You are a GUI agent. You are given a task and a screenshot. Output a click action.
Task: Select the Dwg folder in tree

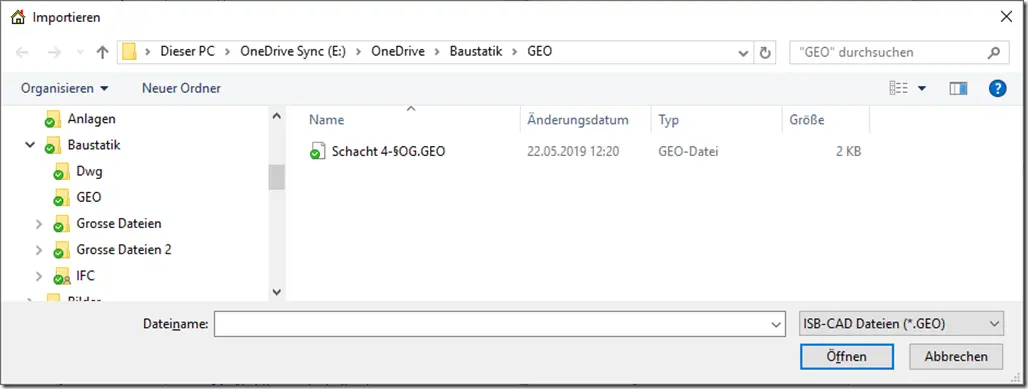click(89, 172)
